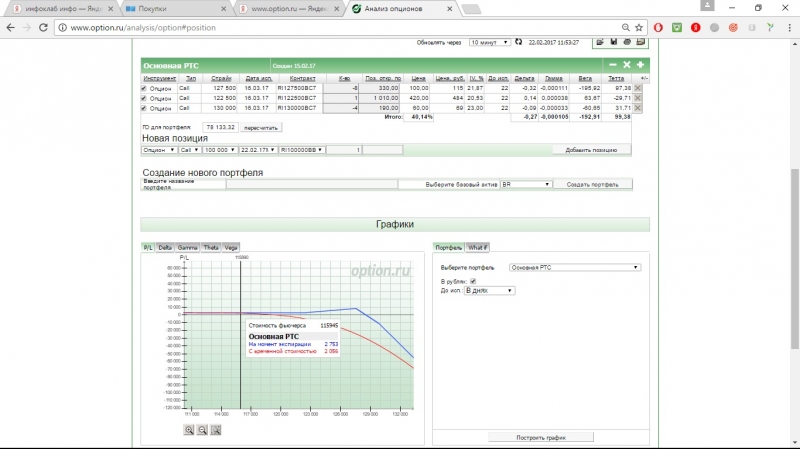800x449 pixels.
Task: Switch to the Delta chart tab
Action: pyautogui.click(x=165, y=247)
